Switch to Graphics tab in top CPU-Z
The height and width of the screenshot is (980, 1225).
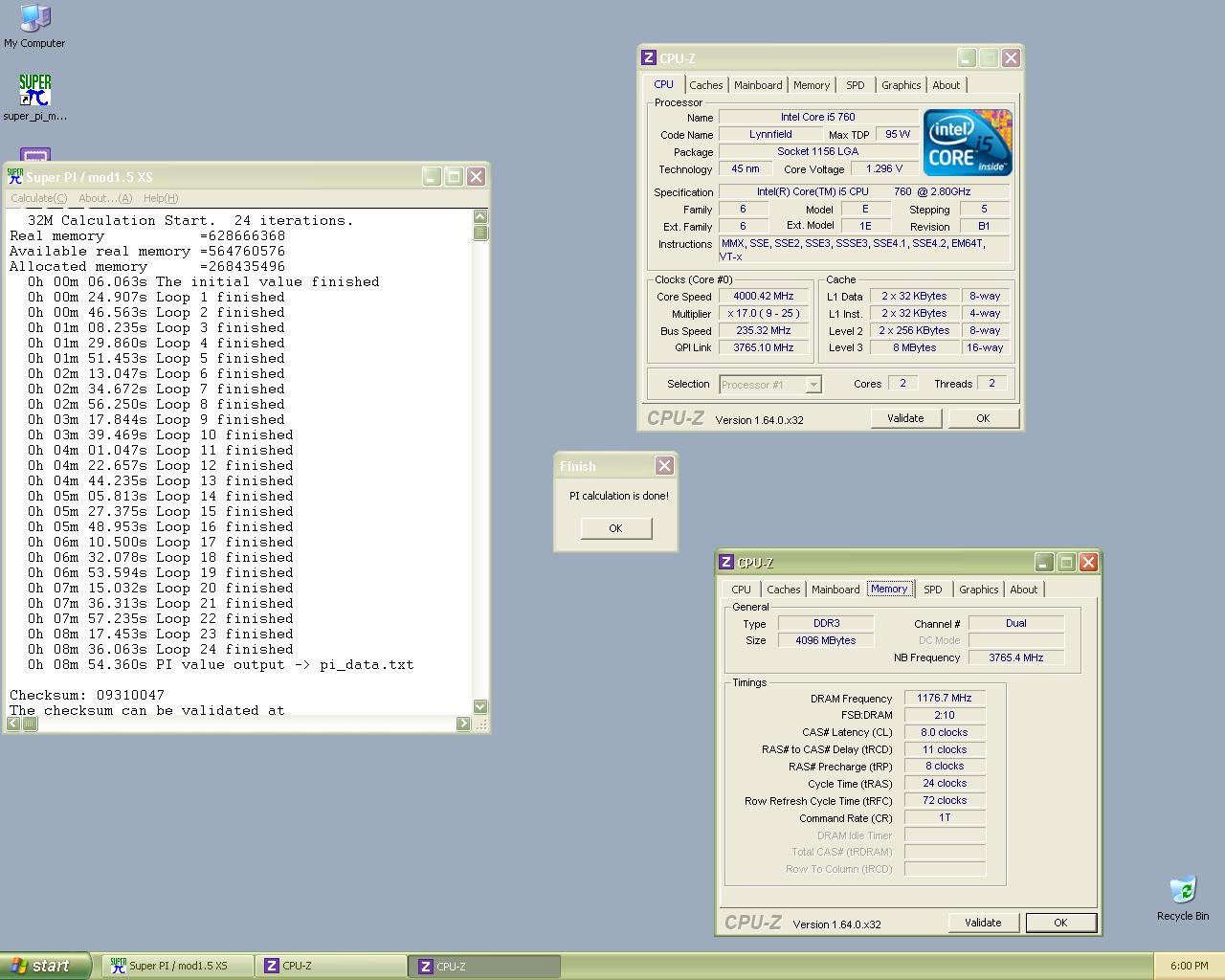[902, 85]
